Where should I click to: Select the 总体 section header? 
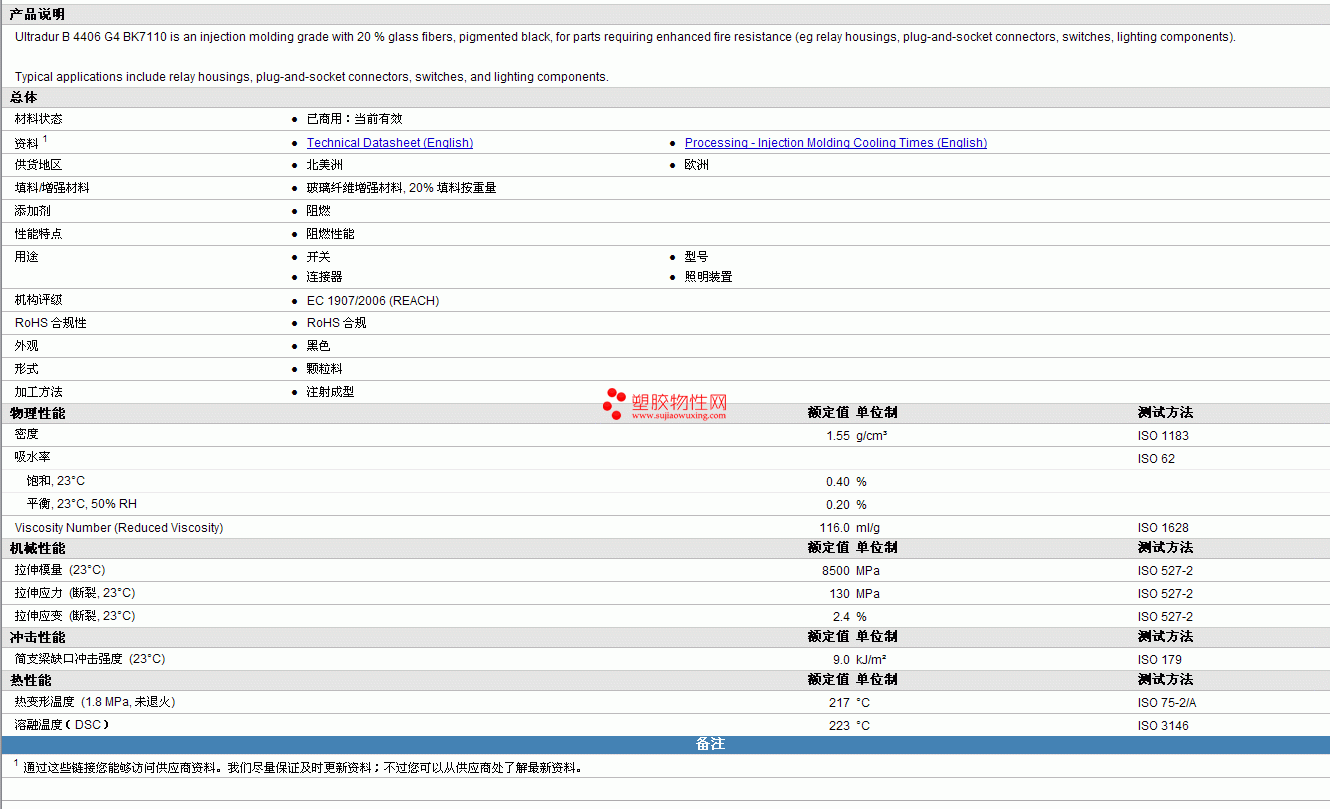(x=24, y=97)
